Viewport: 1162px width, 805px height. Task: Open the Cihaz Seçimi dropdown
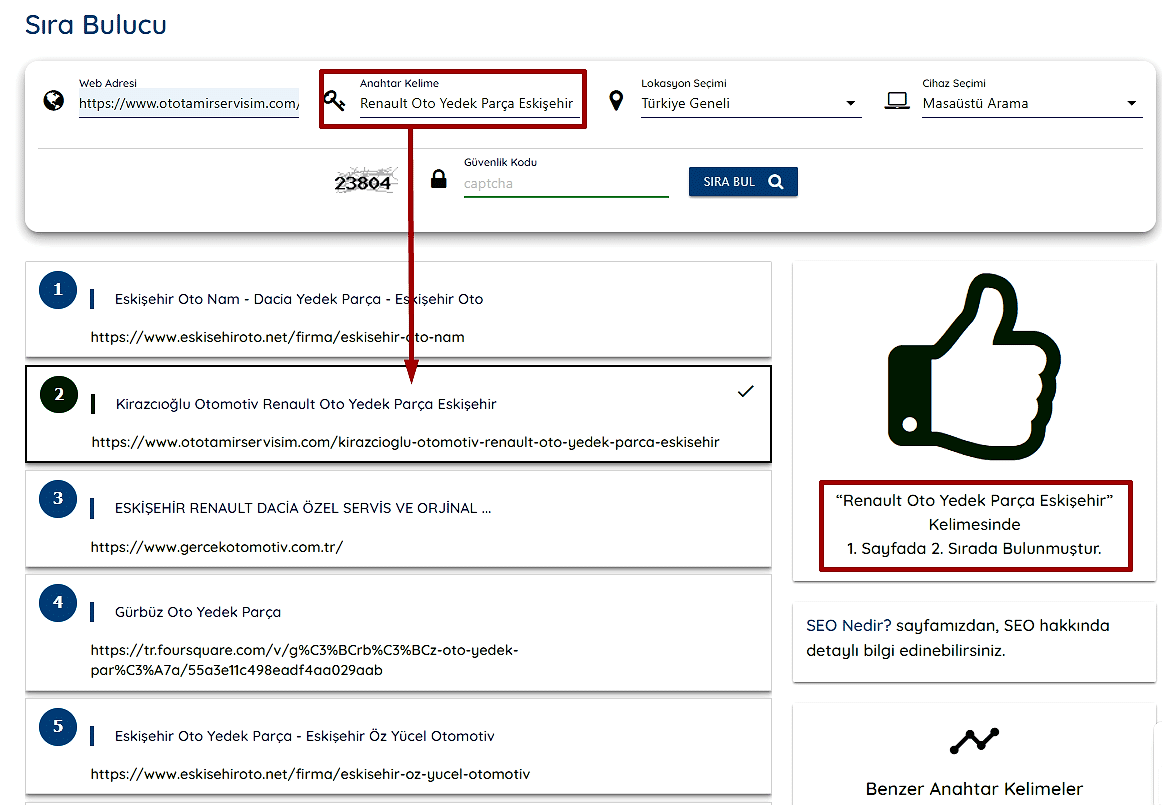1031,103
